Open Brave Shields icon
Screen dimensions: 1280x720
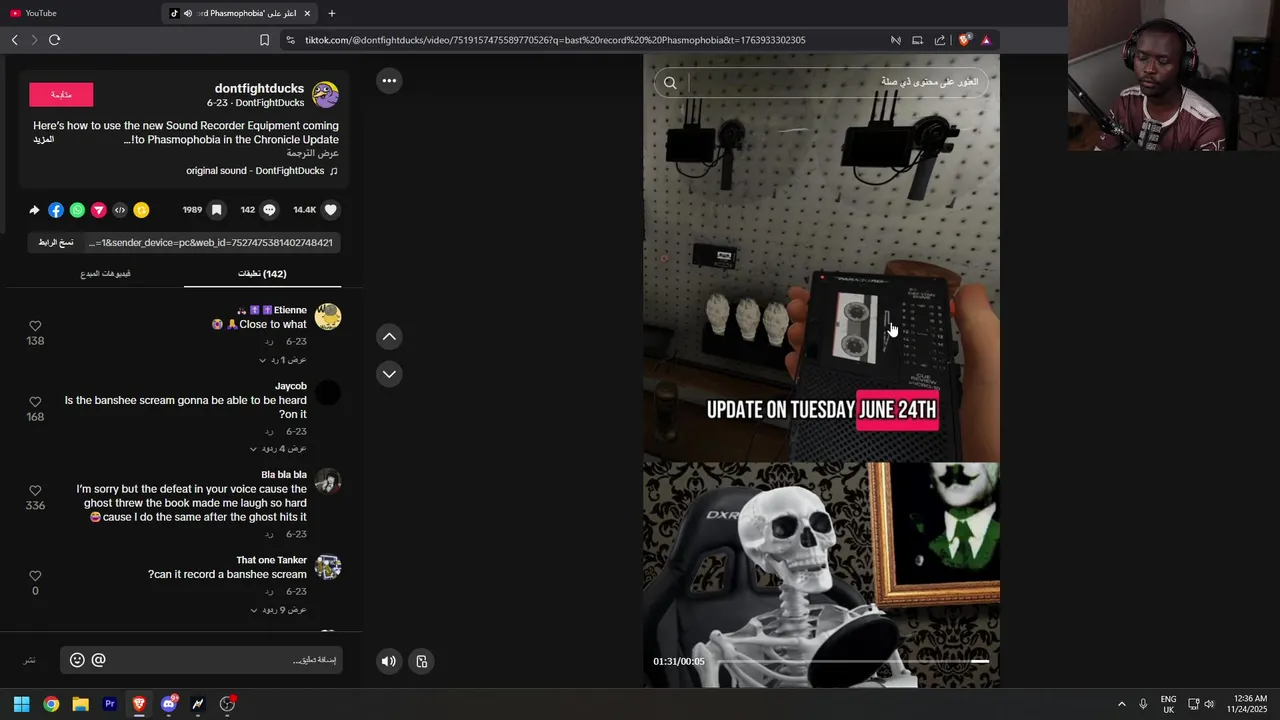pyautogui.click(x=964, y=40)
